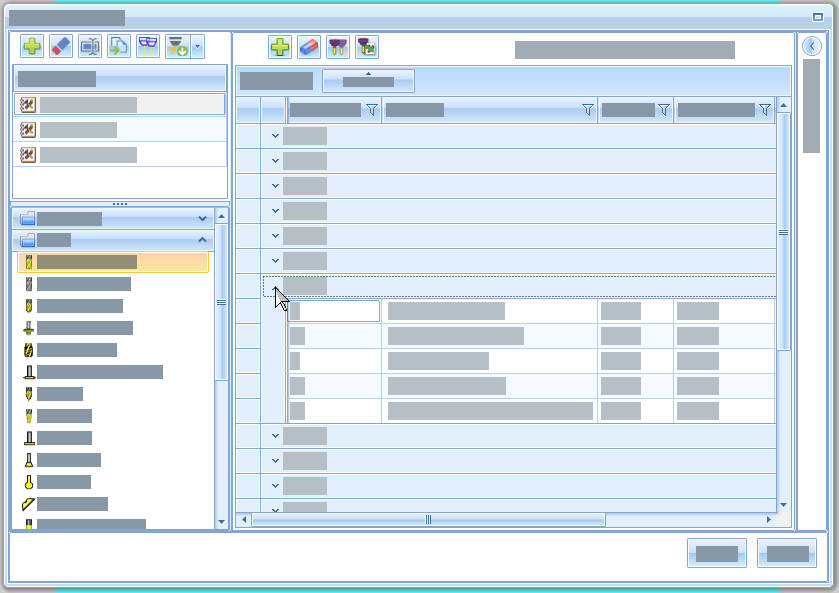839x593 pixels.
Task: Open the filter on the first grid column header
Action: [x=372, y=110]
